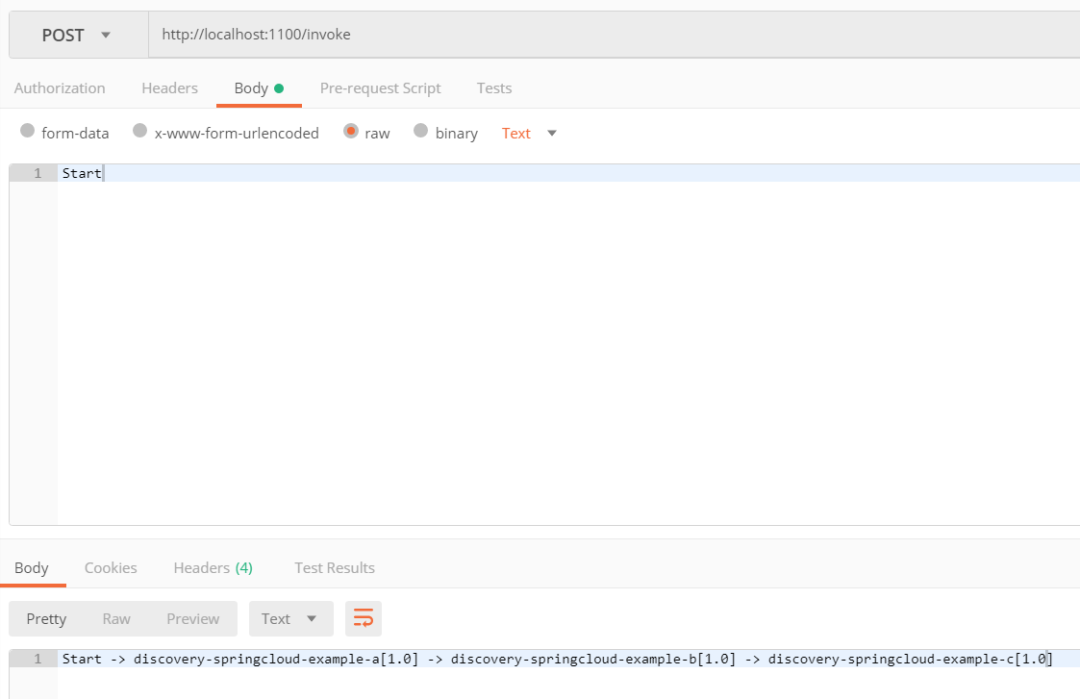Select the raw body type radio button
Viewport: 1080px width, 699px height.
(x=352, y=131)
